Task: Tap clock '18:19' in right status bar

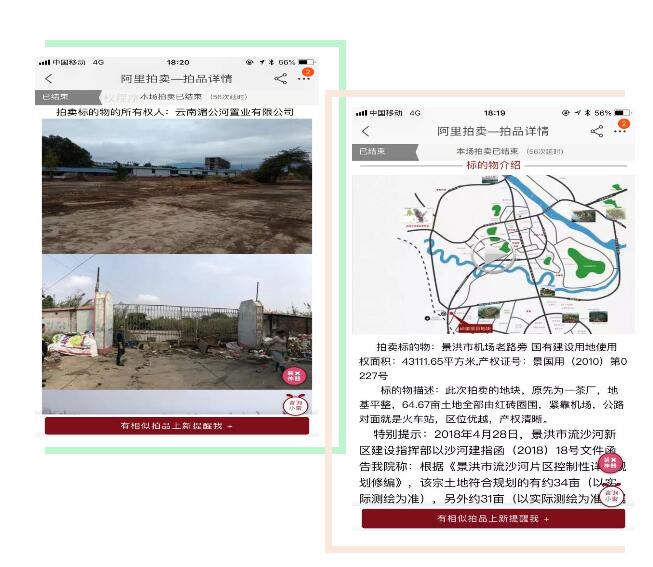Action: tap(494, 113)
